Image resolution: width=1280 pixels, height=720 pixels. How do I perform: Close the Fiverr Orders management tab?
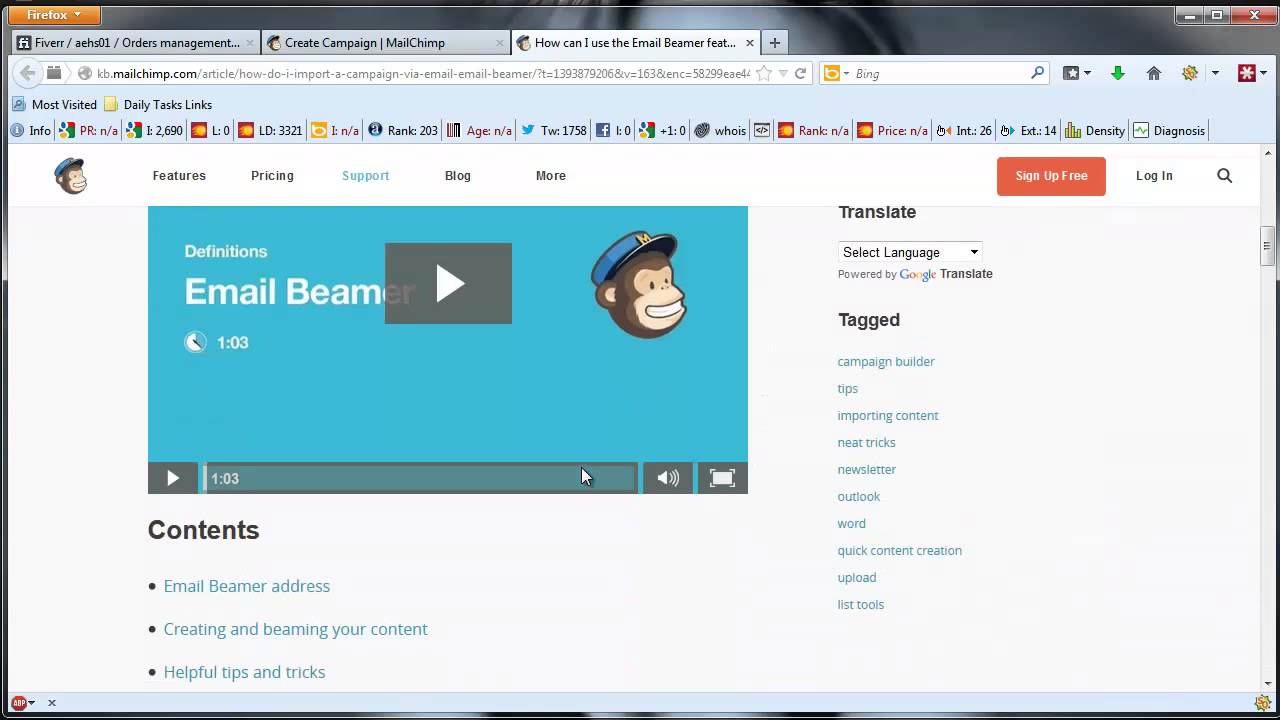click(x=249, y=43)
